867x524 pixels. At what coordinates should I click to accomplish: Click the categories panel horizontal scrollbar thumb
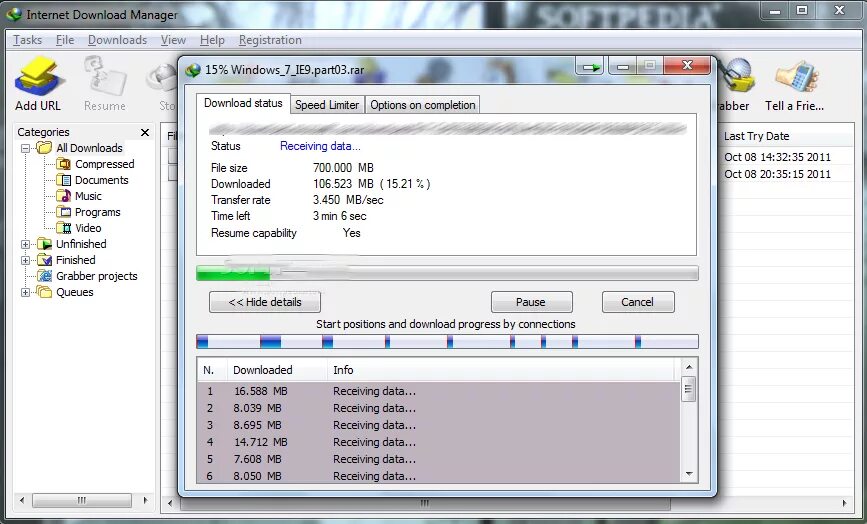82,500
